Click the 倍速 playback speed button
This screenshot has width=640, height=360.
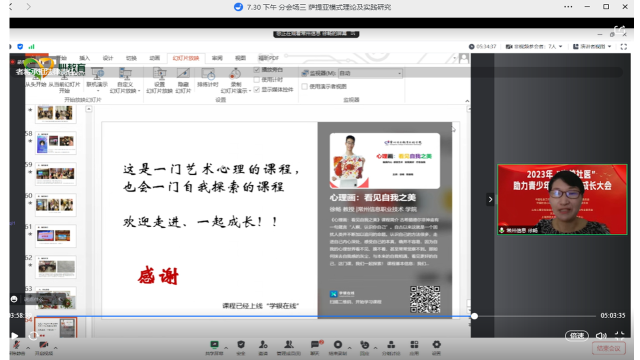pos(577,336)
